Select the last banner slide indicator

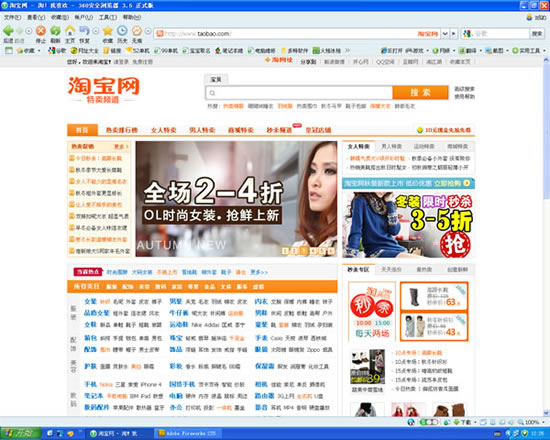point(331,251)
